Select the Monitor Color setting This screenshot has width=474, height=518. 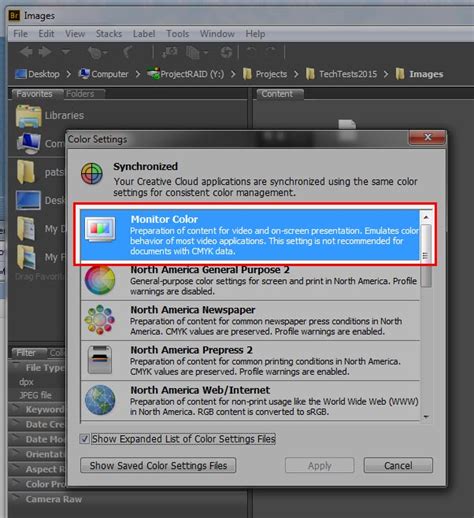pyautogui.click(x=250, y=235)
